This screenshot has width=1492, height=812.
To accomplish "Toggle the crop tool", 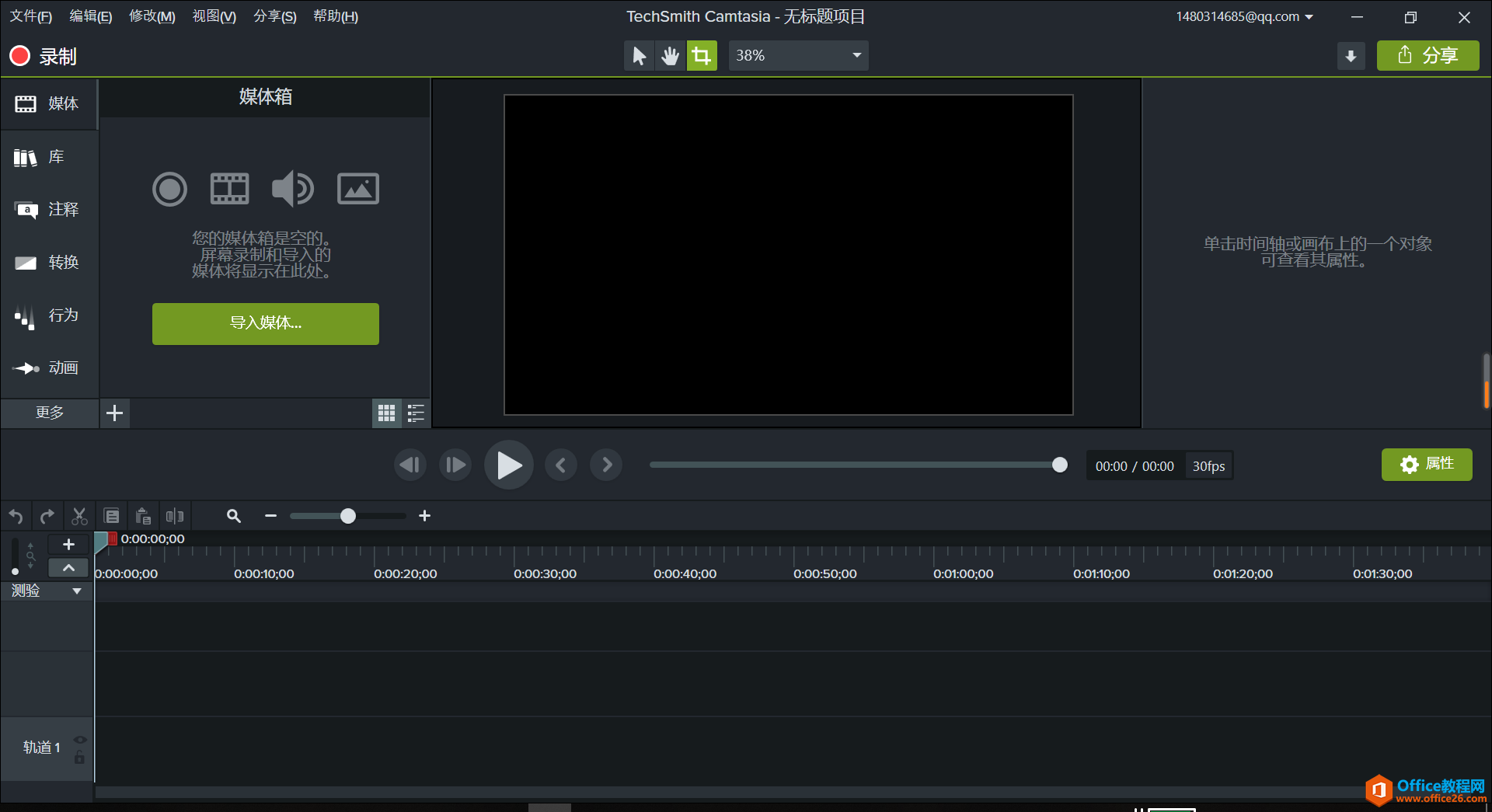I will coord(702,56).
